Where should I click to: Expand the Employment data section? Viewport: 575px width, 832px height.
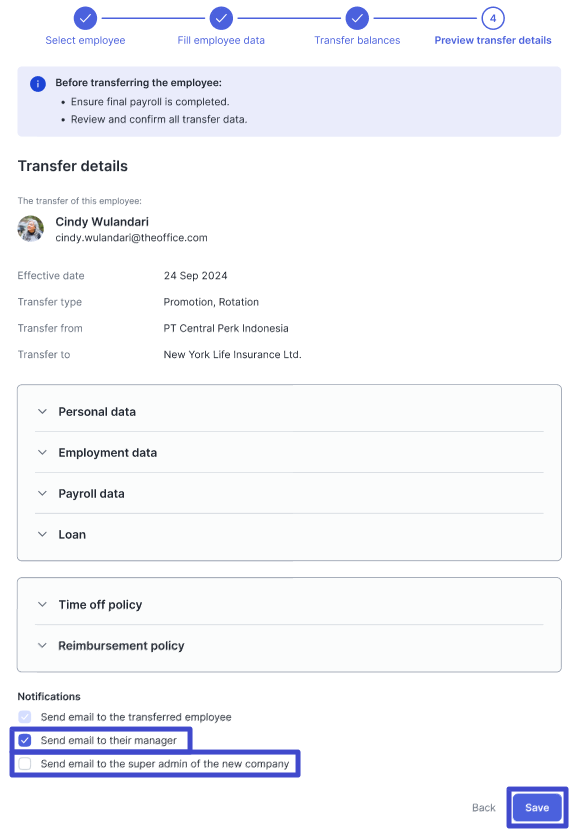[289, 453]
